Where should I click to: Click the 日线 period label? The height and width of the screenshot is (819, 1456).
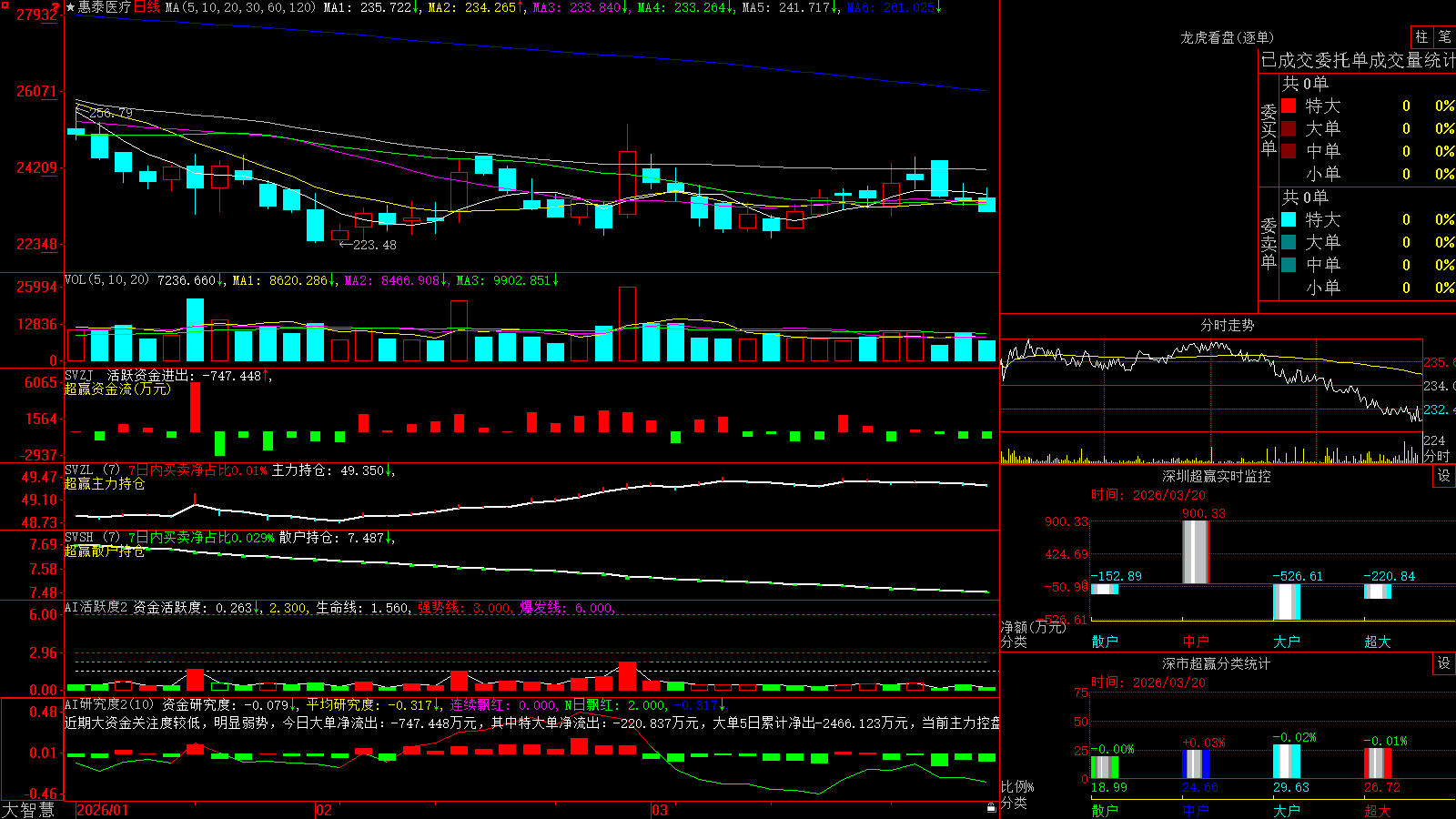pos(147,7)
